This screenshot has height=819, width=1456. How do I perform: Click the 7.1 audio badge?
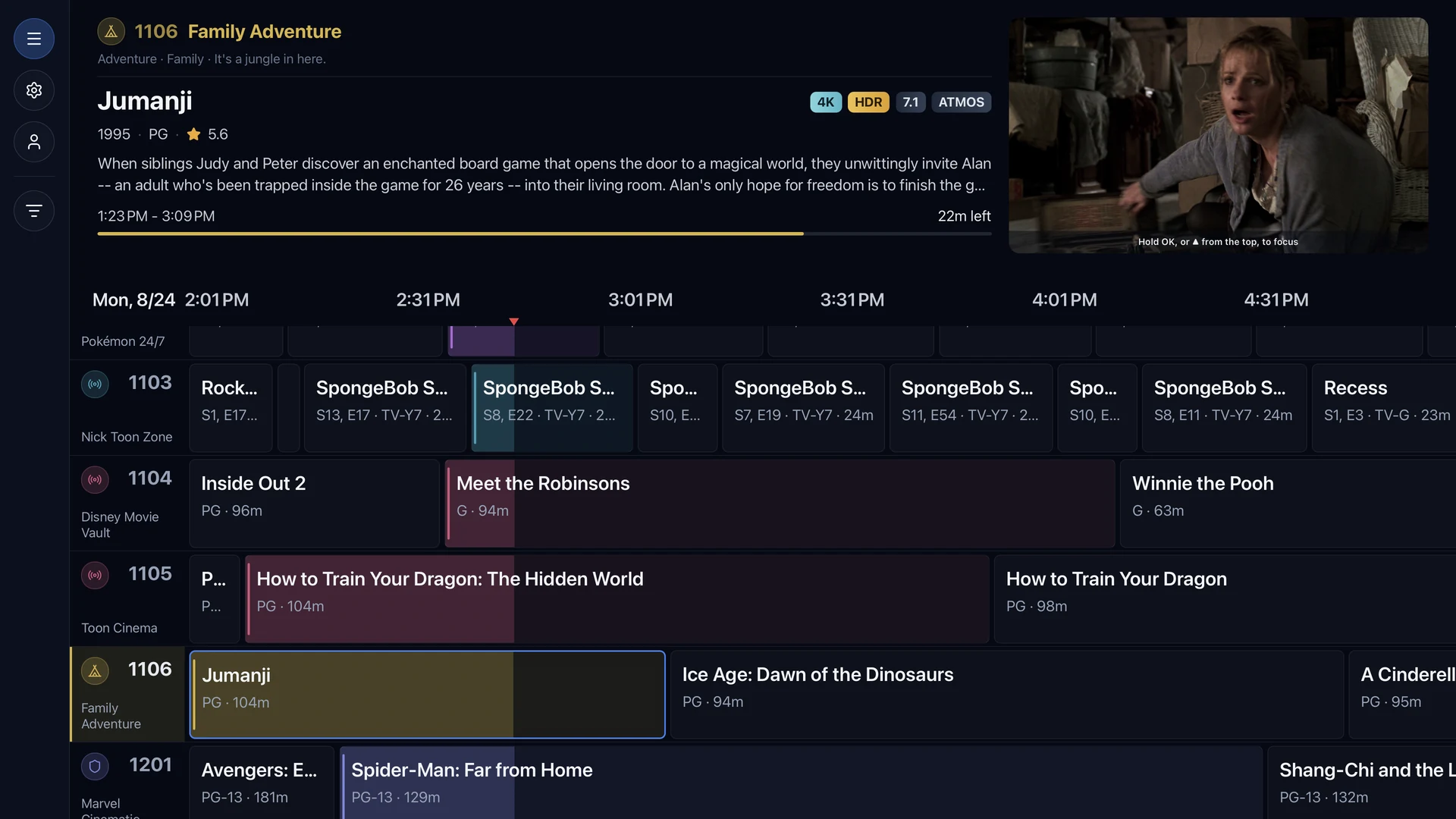coord(911,102)
